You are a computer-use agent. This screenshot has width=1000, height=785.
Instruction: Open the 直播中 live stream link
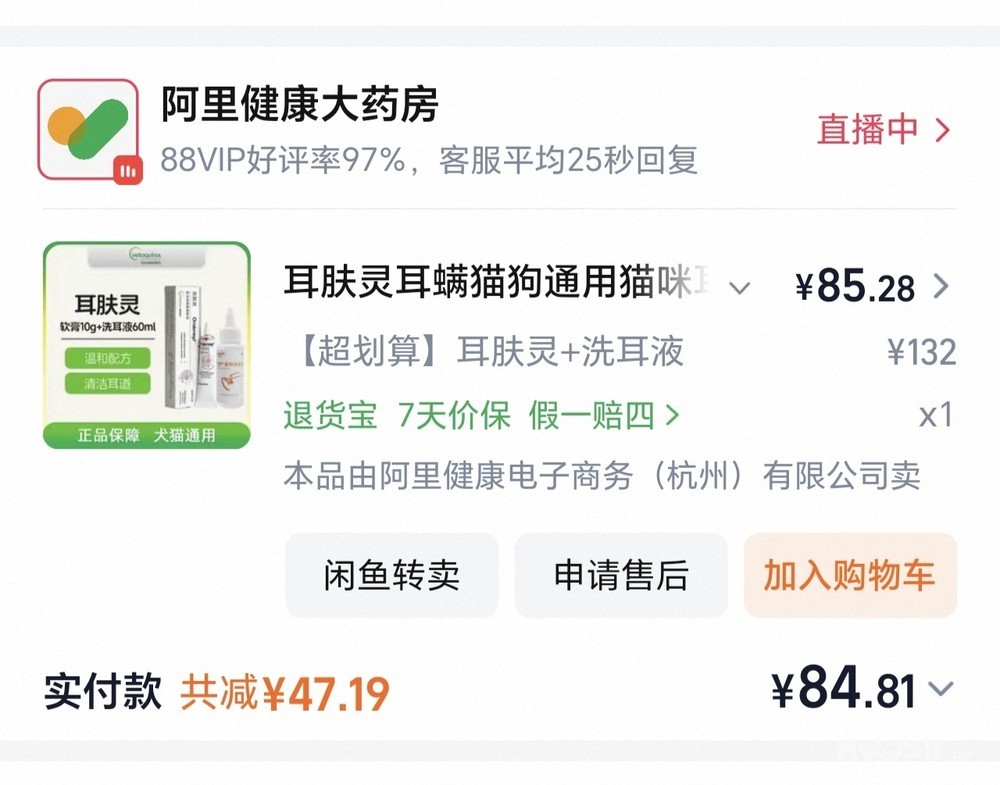(867, 129)
